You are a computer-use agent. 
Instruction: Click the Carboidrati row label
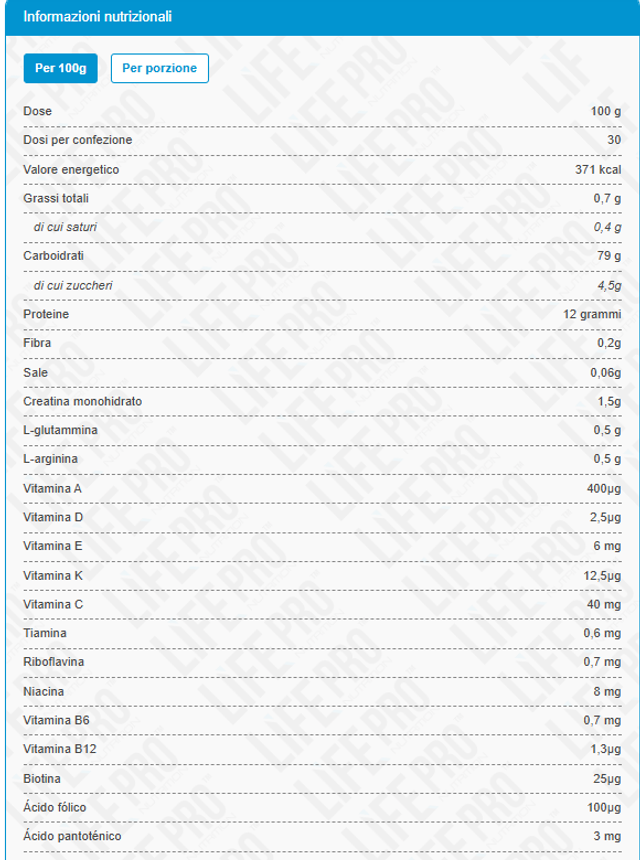pos(56,256)
